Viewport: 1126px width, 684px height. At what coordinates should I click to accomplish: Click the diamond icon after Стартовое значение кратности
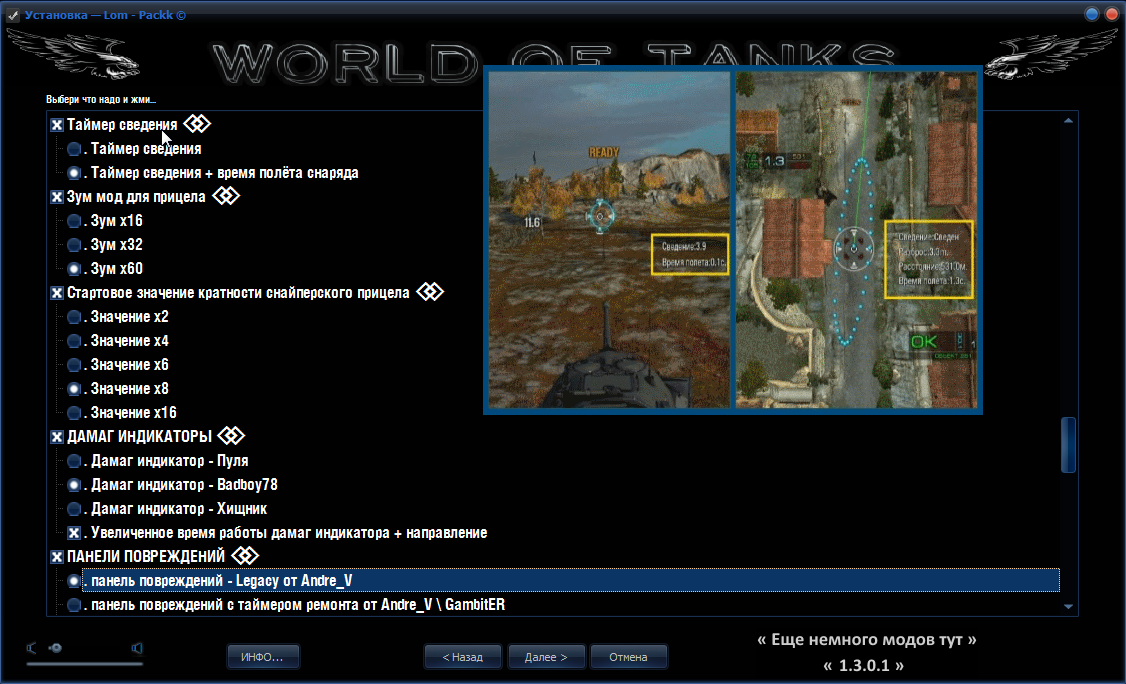coord(430,292)
